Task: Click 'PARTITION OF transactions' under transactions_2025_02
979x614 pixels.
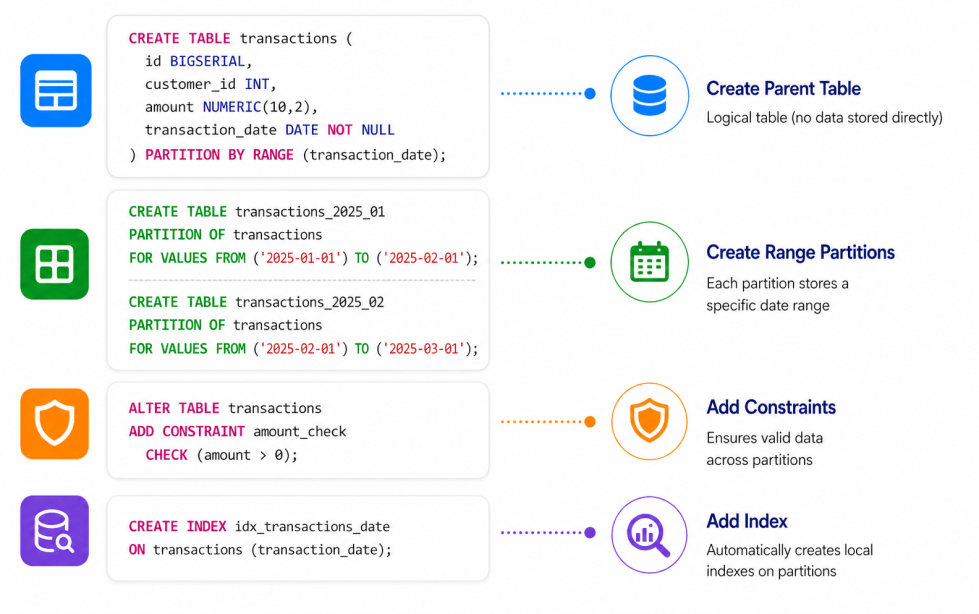Action: pyautogui.click(x=225, y=325)
